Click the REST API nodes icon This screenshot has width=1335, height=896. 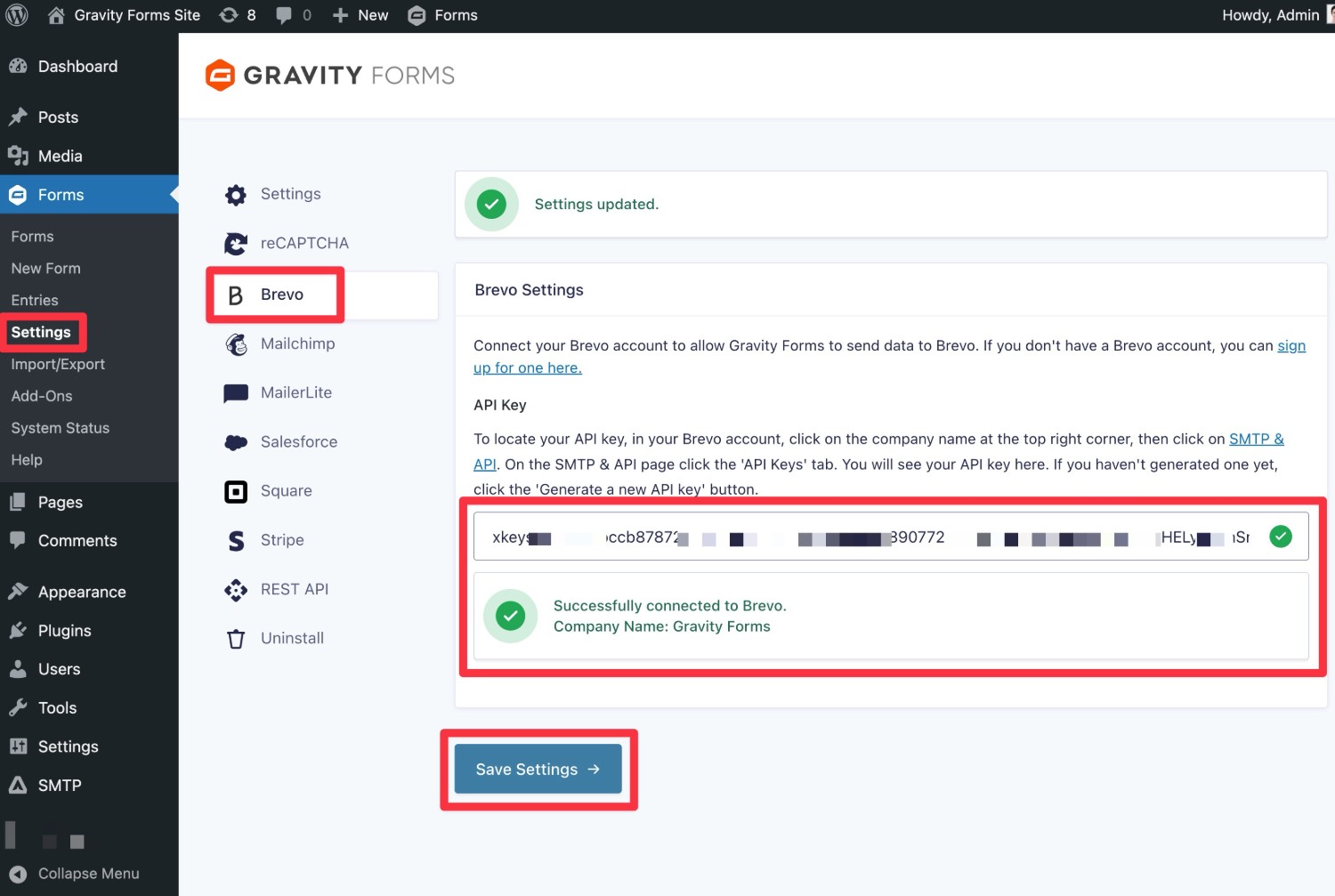(x=236, y=590)
